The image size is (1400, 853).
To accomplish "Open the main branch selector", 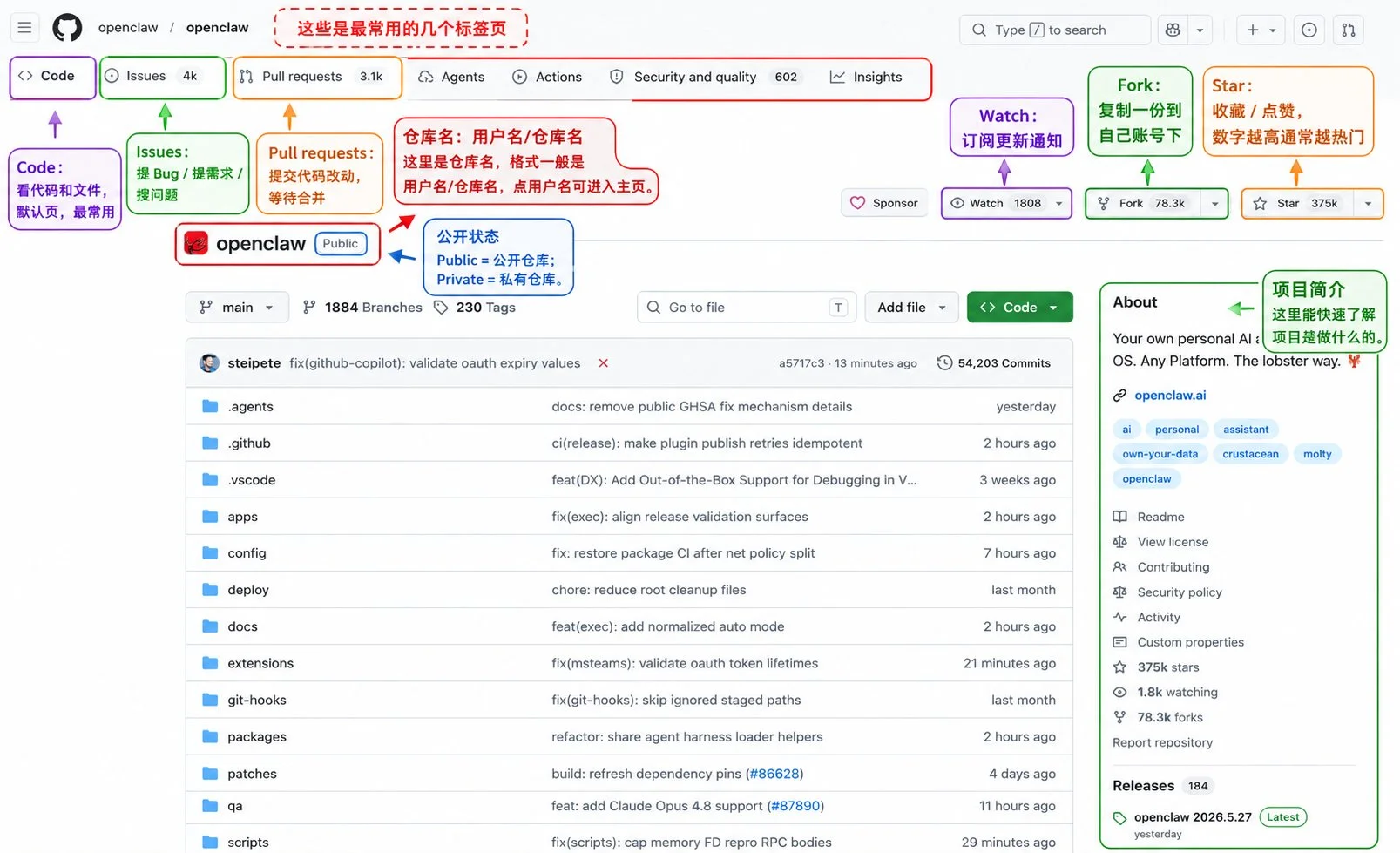I will click(x=237, y=308).
